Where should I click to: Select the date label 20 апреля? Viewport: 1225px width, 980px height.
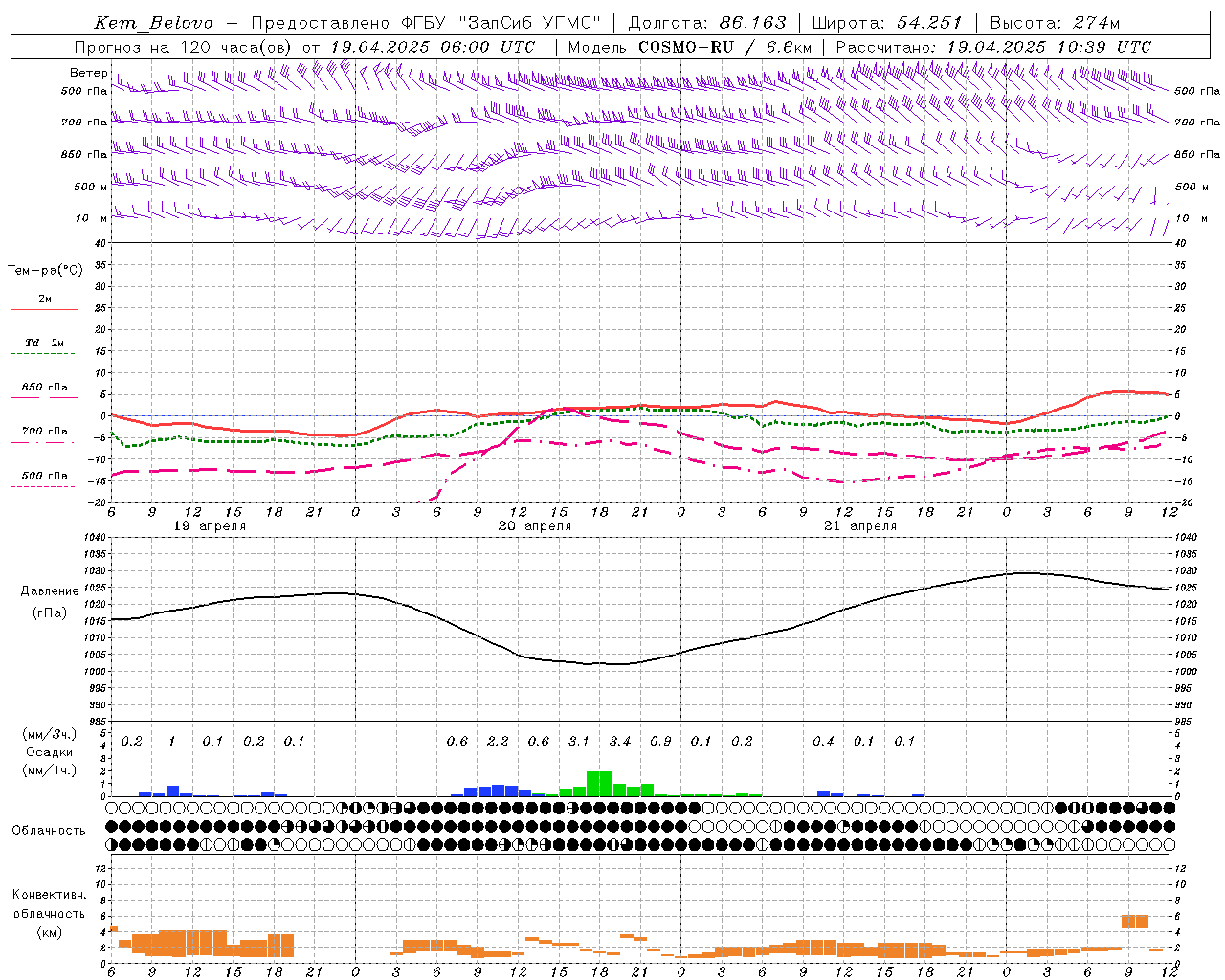(x=535, y=526)
